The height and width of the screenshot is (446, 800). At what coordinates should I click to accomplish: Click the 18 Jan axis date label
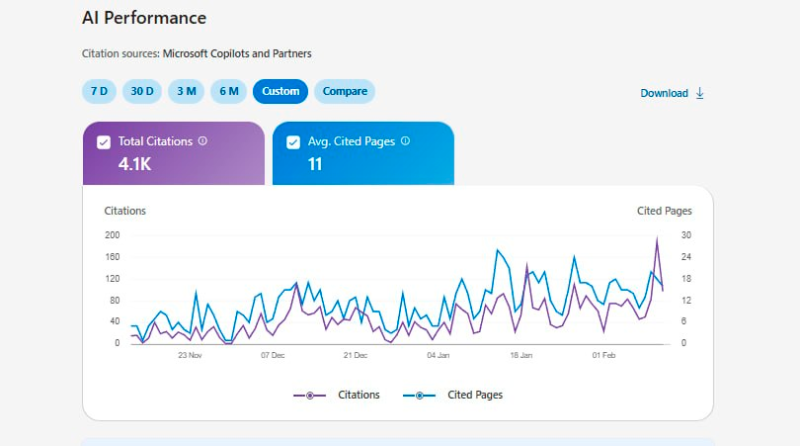[x=521, y=355]
